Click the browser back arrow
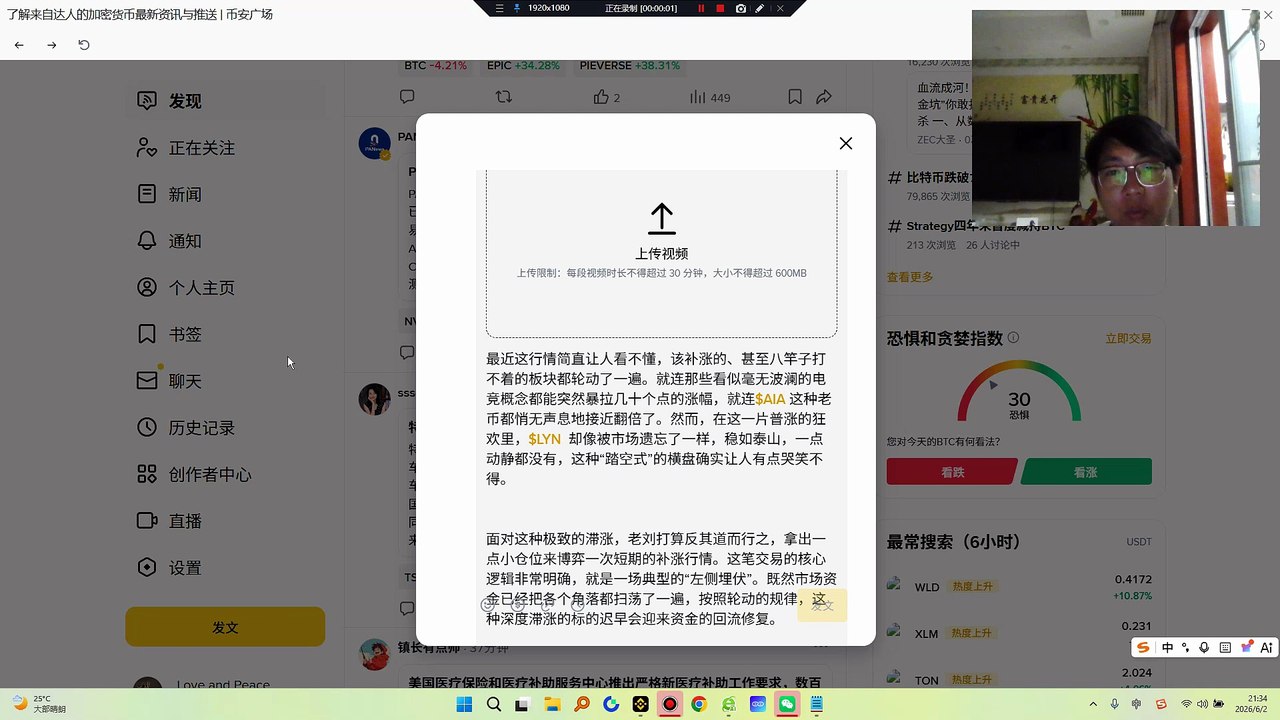Viewport: 1280px width, 720px height. 19,45
